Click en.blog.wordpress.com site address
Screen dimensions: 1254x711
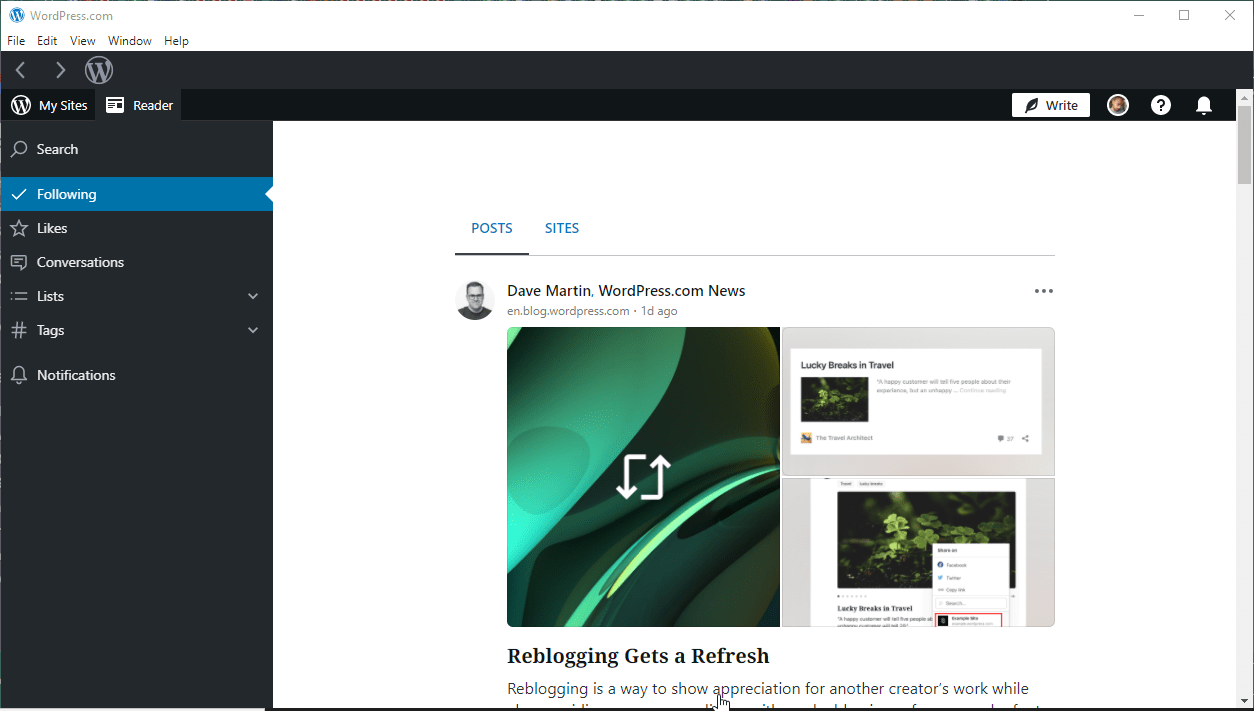click(568, 311)
